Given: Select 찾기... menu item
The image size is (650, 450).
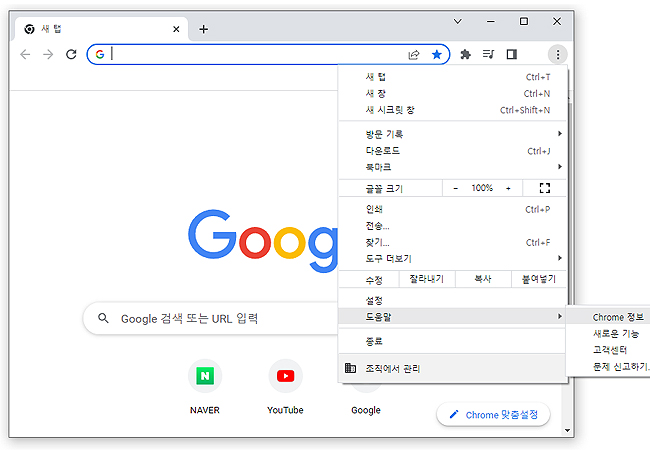Looking at the screenshot, I should [x=453, y=242].
